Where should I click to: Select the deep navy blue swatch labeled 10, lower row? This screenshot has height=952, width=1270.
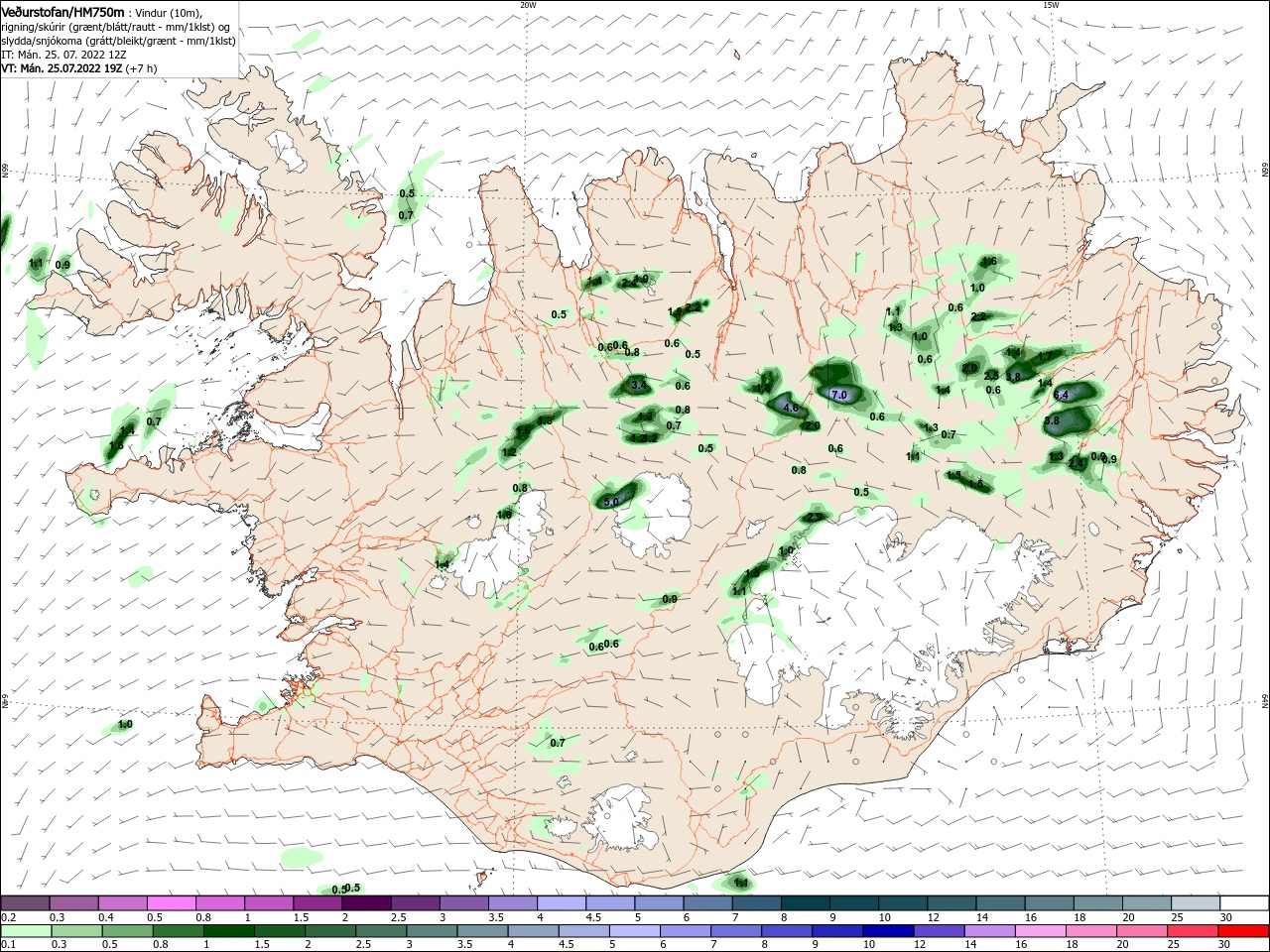(x=888, y=932)
